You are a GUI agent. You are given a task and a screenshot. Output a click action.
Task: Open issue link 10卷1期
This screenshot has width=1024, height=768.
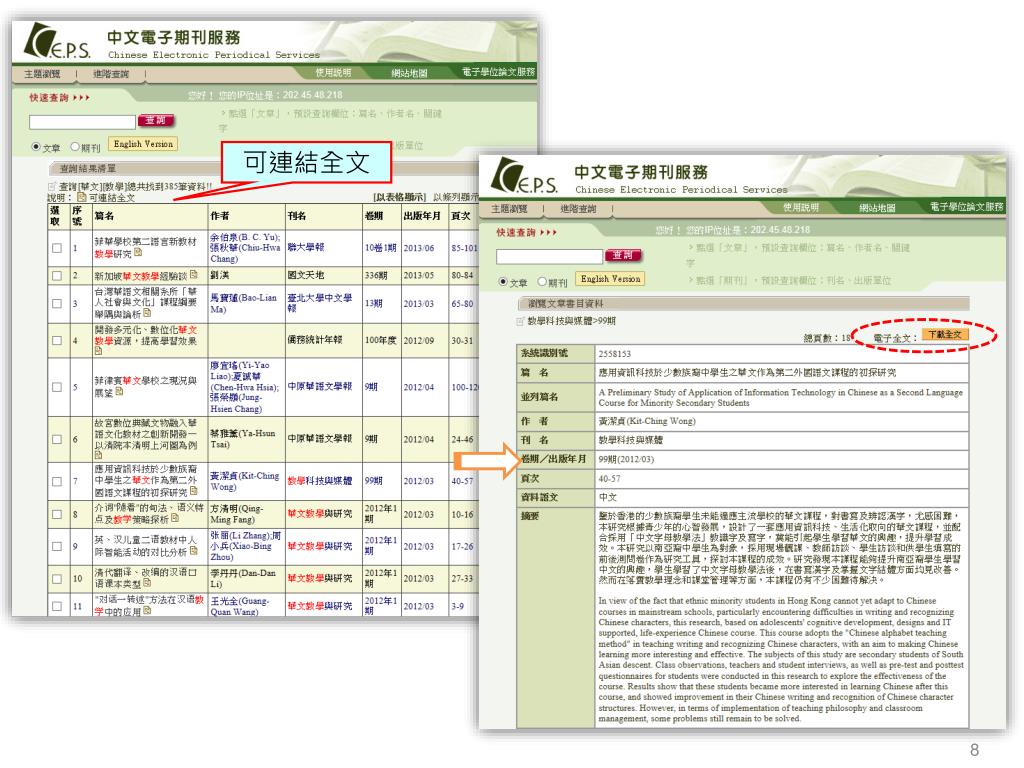point(380,248)
